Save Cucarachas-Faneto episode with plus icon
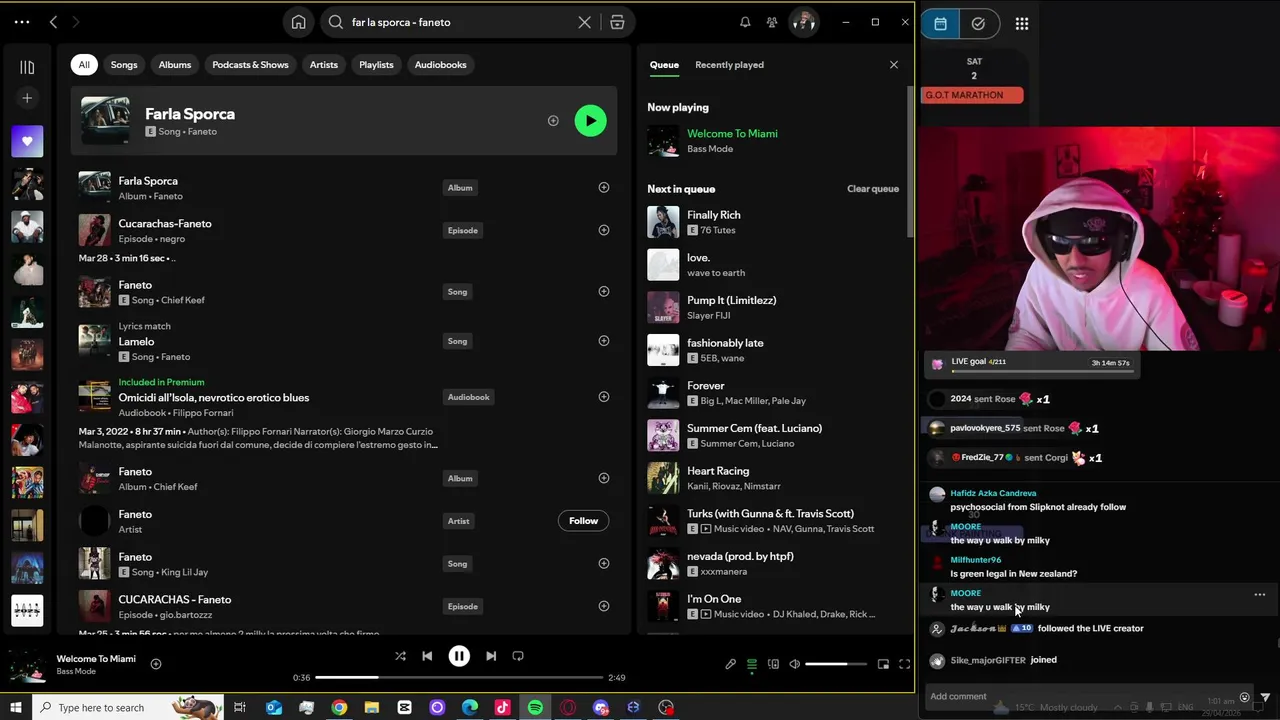 pos(604,230)
